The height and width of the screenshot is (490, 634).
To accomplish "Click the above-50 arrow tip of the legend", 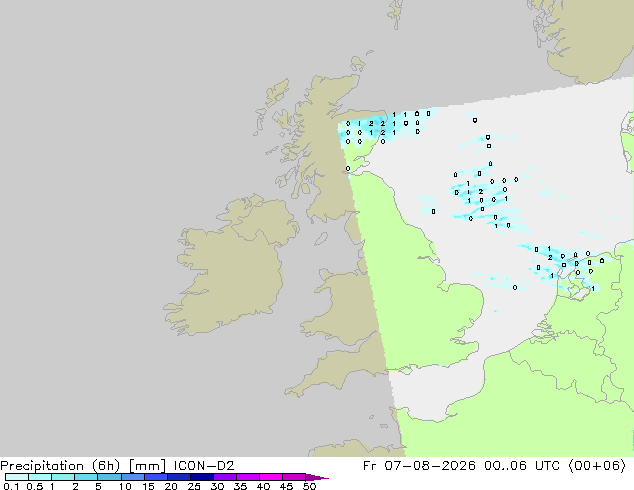I will tap(317, 477).
